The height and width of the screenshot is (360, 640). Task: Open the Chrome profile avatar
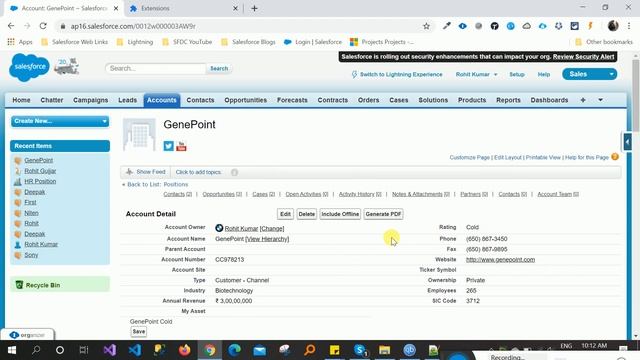613,26
